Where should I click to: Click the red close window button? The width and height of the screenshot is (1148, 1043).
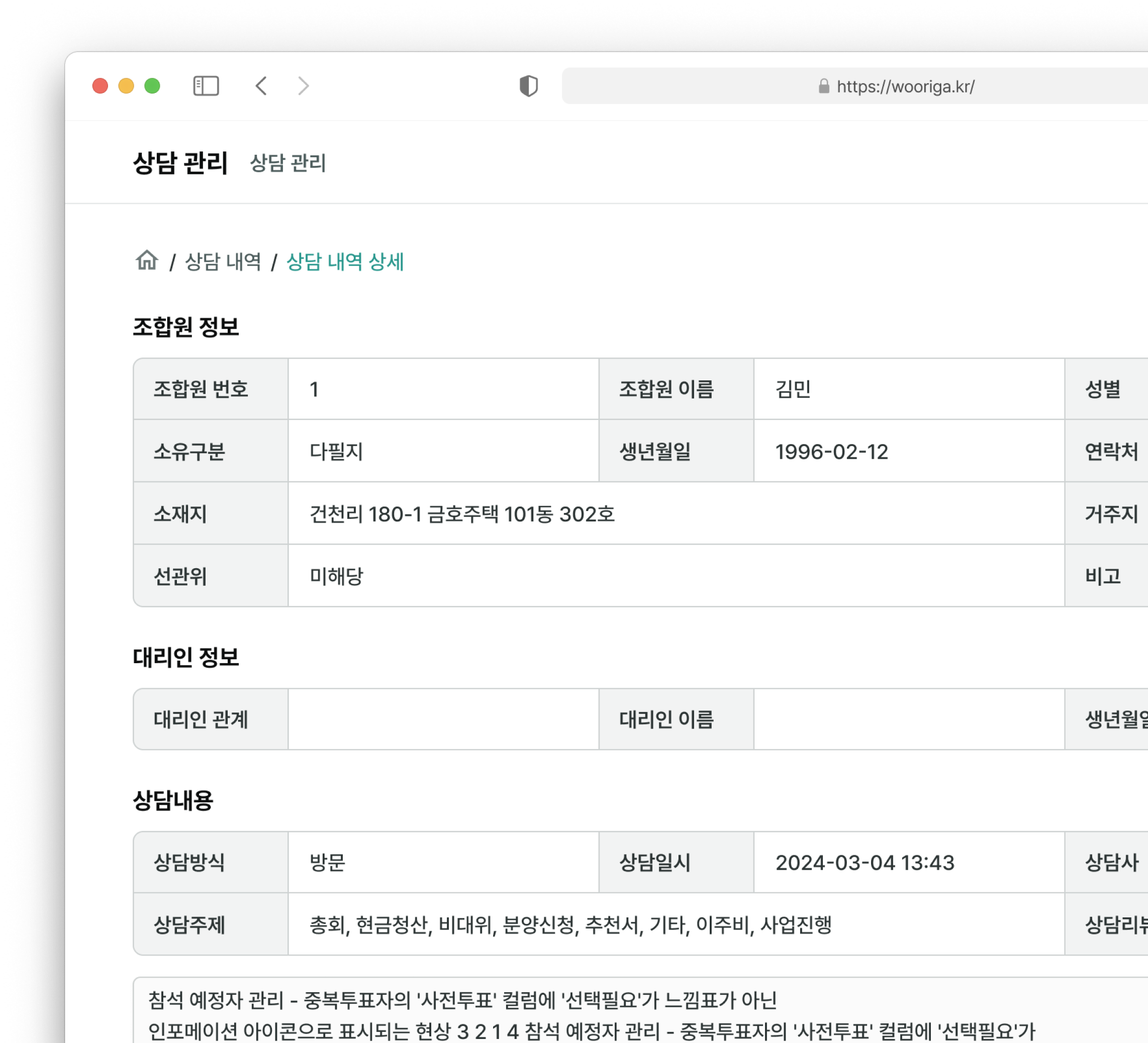coord(100,86)
